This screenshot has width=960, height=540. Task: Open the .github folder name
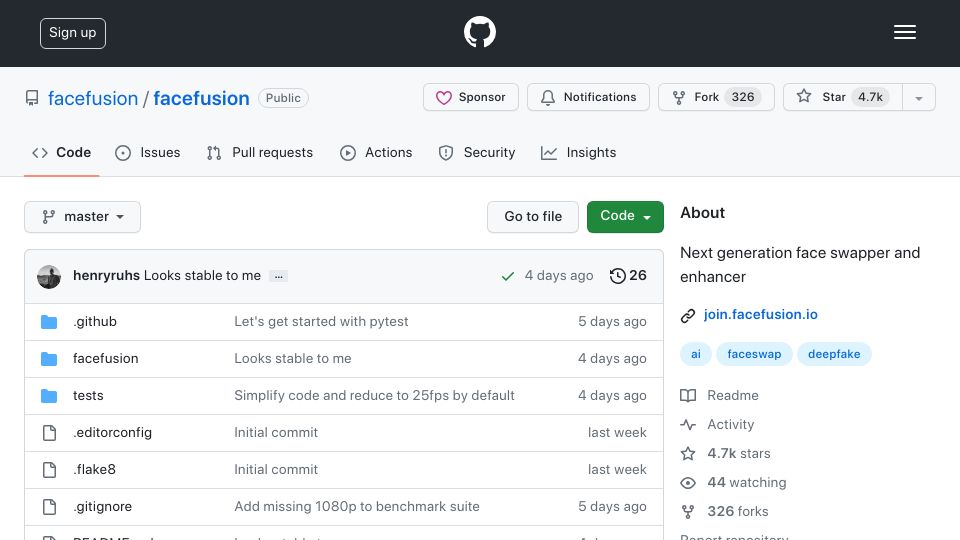point(95,321)
